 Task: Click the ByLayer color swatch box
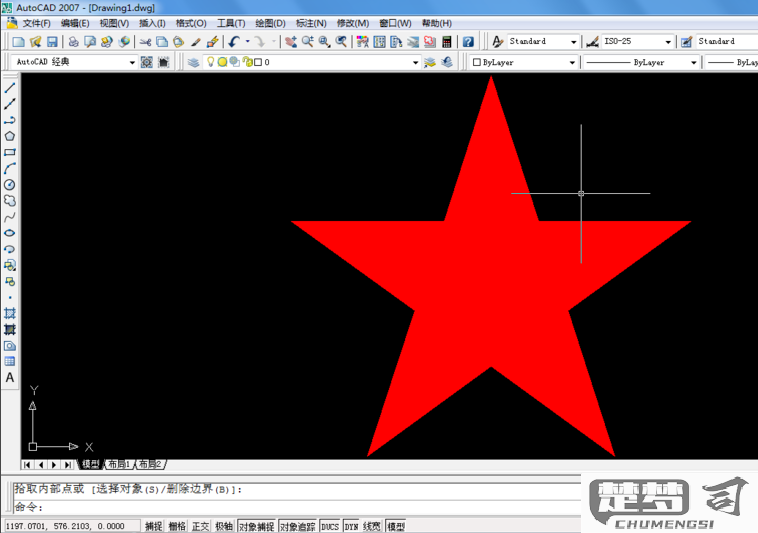click(477, 62)
